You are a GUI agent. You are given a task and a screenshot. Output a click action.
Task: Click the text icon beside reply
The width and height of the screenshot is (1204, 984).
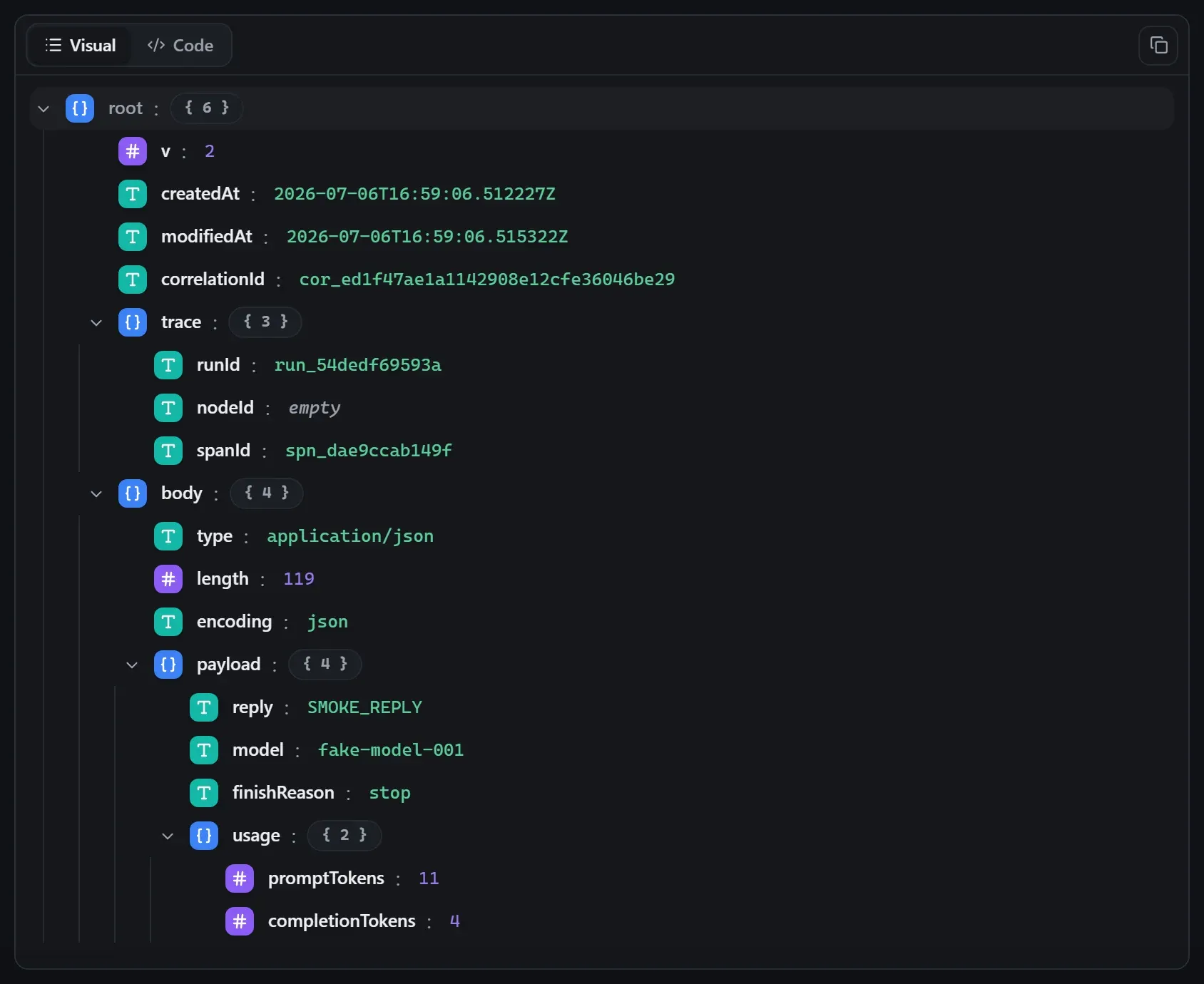click(x=204, y=707)
